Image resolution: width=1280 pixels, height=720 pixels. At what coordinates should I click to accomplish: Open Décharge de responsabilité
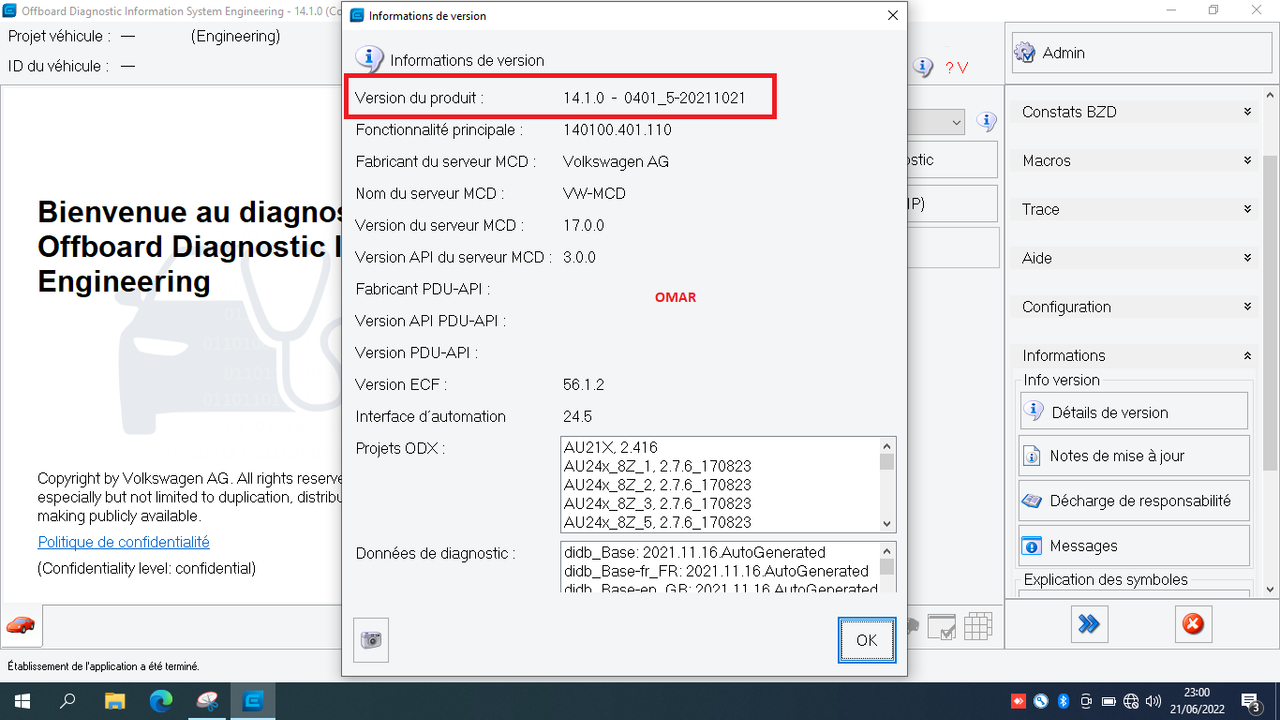(x=1133, y=501)
